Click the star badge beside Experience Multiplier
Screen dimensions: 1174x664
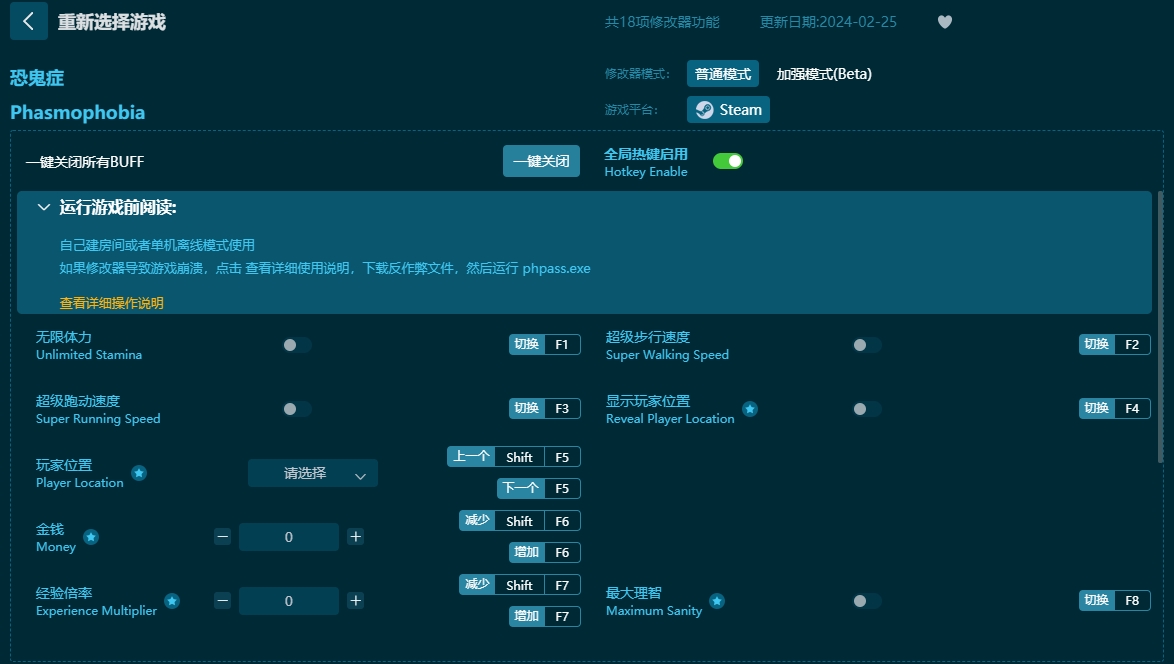(x=172, y=601)
